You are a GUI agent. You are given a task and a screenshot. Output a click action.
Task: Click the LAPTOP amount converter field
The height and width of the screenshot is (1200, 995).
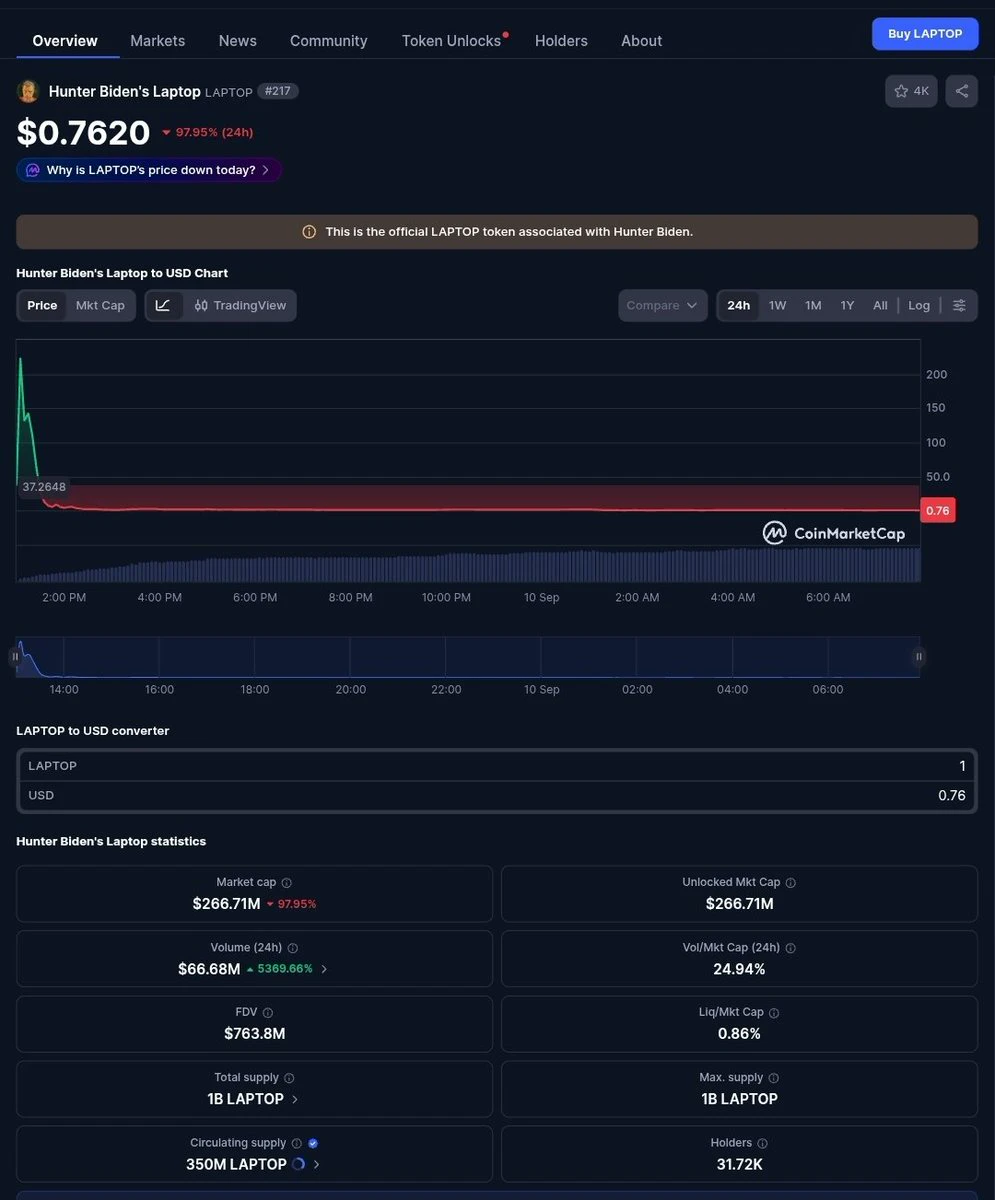(x=497, y=766)
